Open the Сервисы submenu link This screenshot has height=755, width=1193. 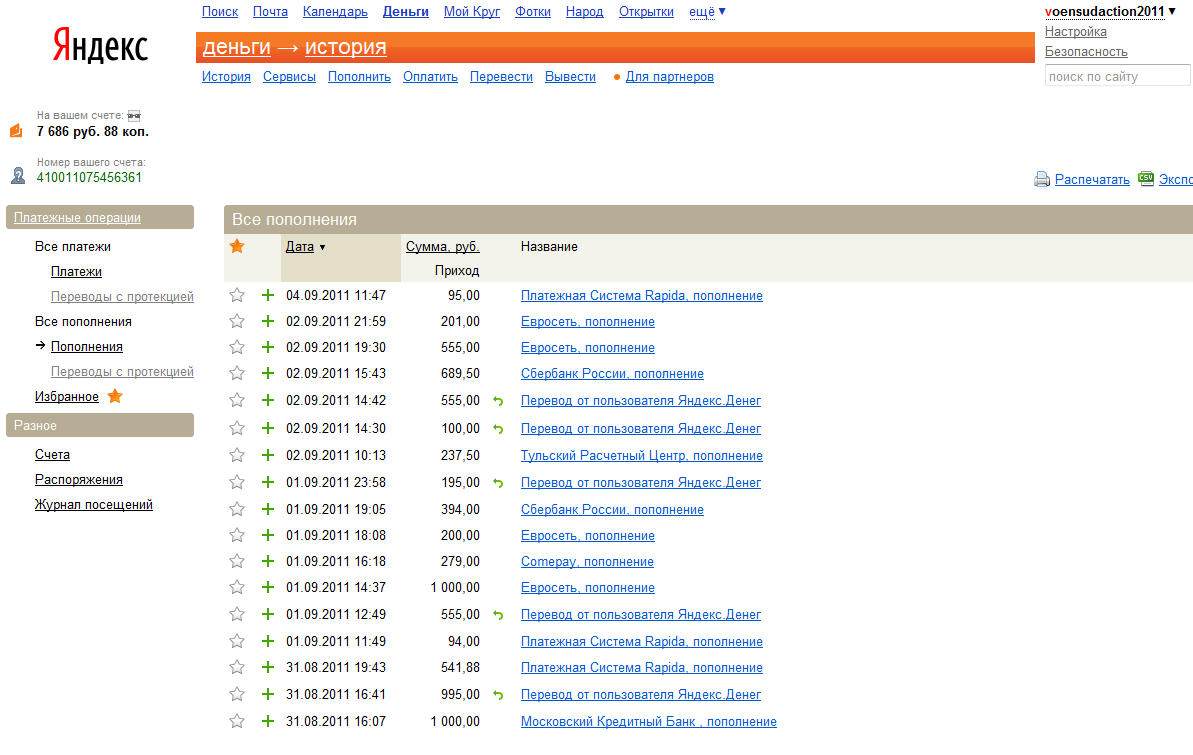pos(289,76)
